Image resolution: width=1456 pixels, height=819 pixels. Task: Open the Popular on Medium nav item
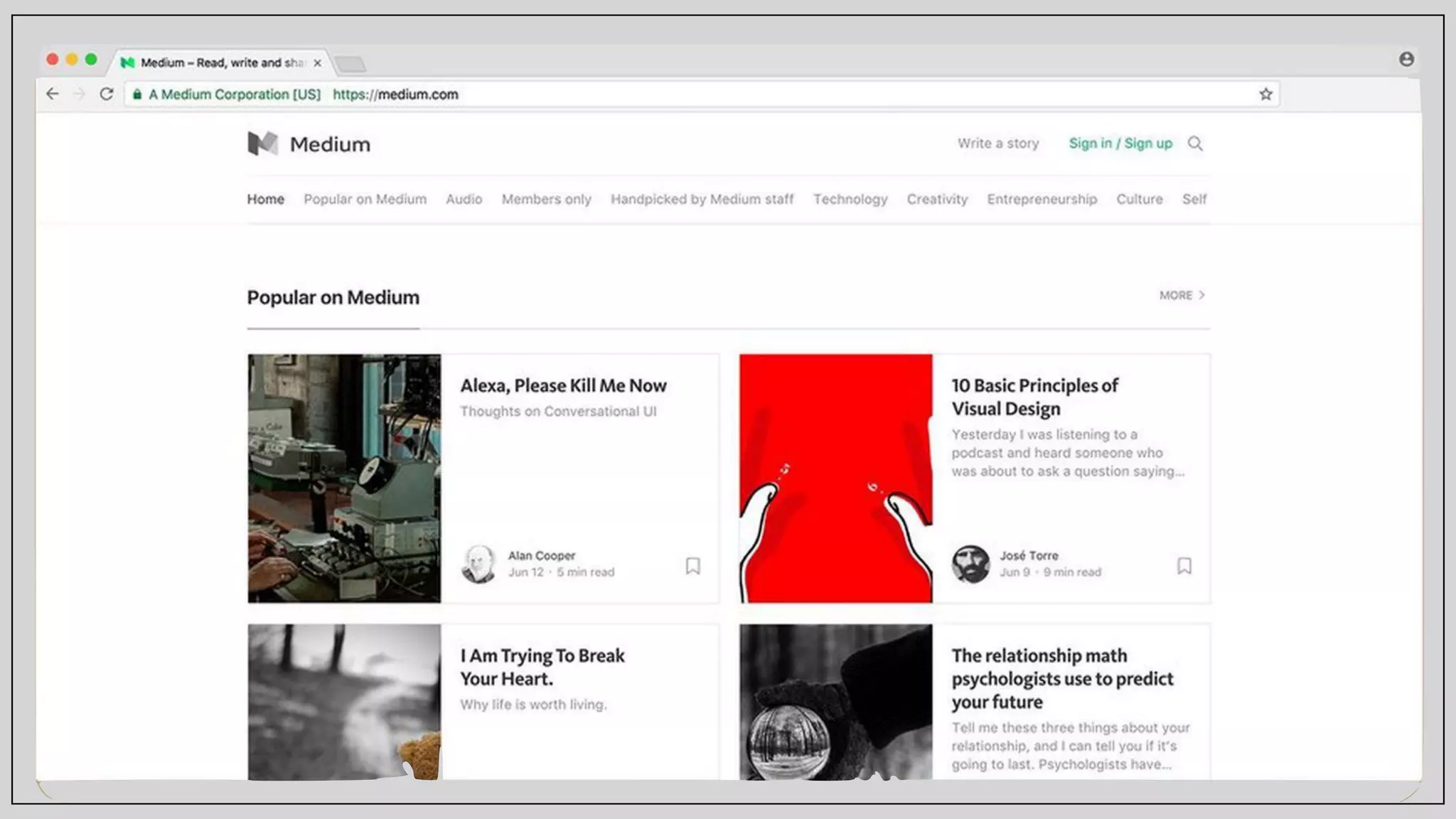point(365,199)
